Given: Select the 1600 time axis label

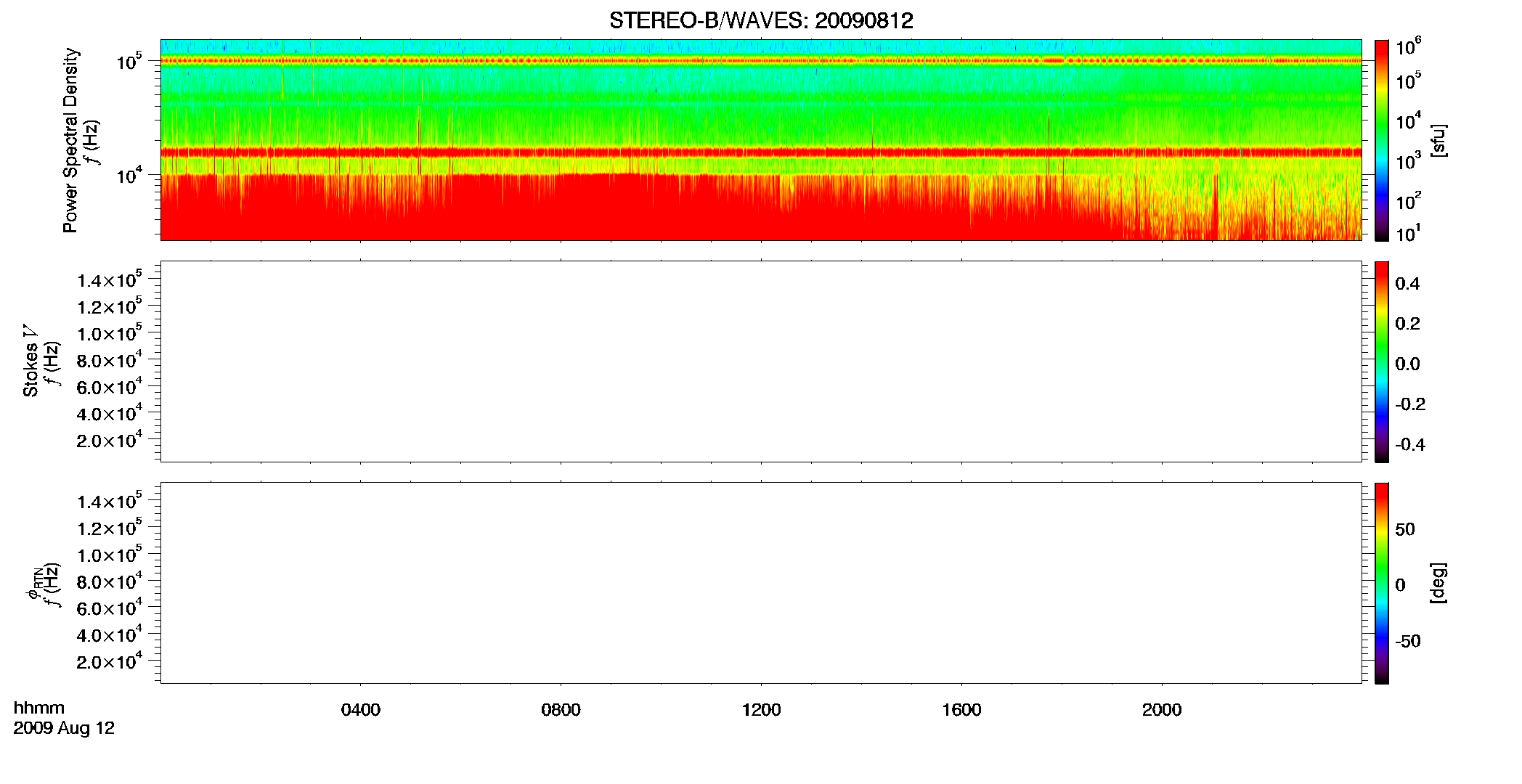Looking at the screenshot, I should pyautogui.click(x=961, y=710).
